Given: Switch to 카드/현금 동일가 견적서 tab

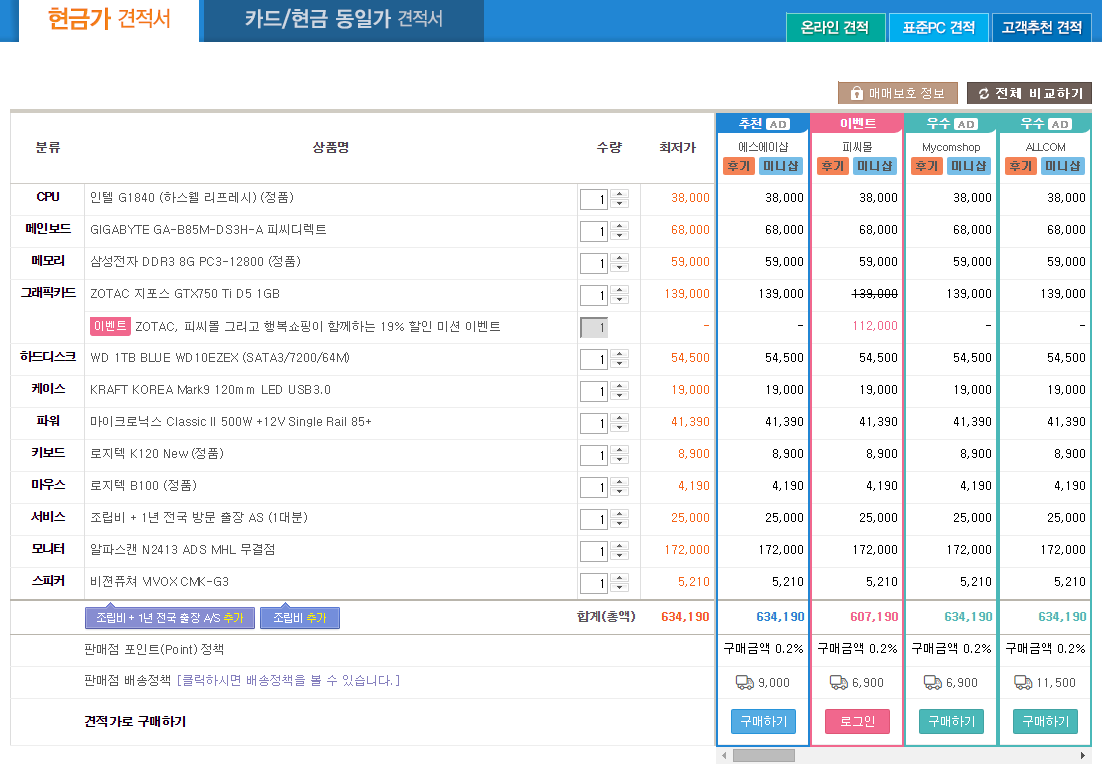Looking at the screenshot, I should (343, 20).
